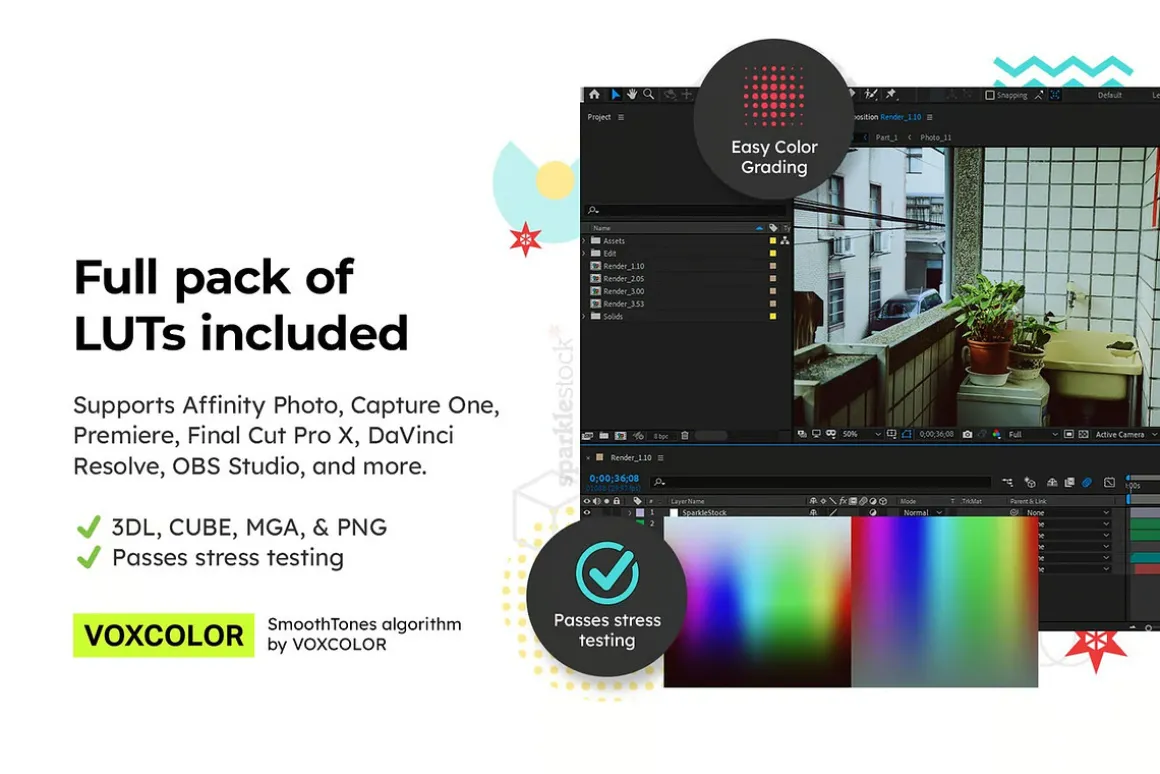The width and height of the screenshot is (1160, 774).
Task: Click the label tag column icon in Project panel
Action: tap(773, 228)
